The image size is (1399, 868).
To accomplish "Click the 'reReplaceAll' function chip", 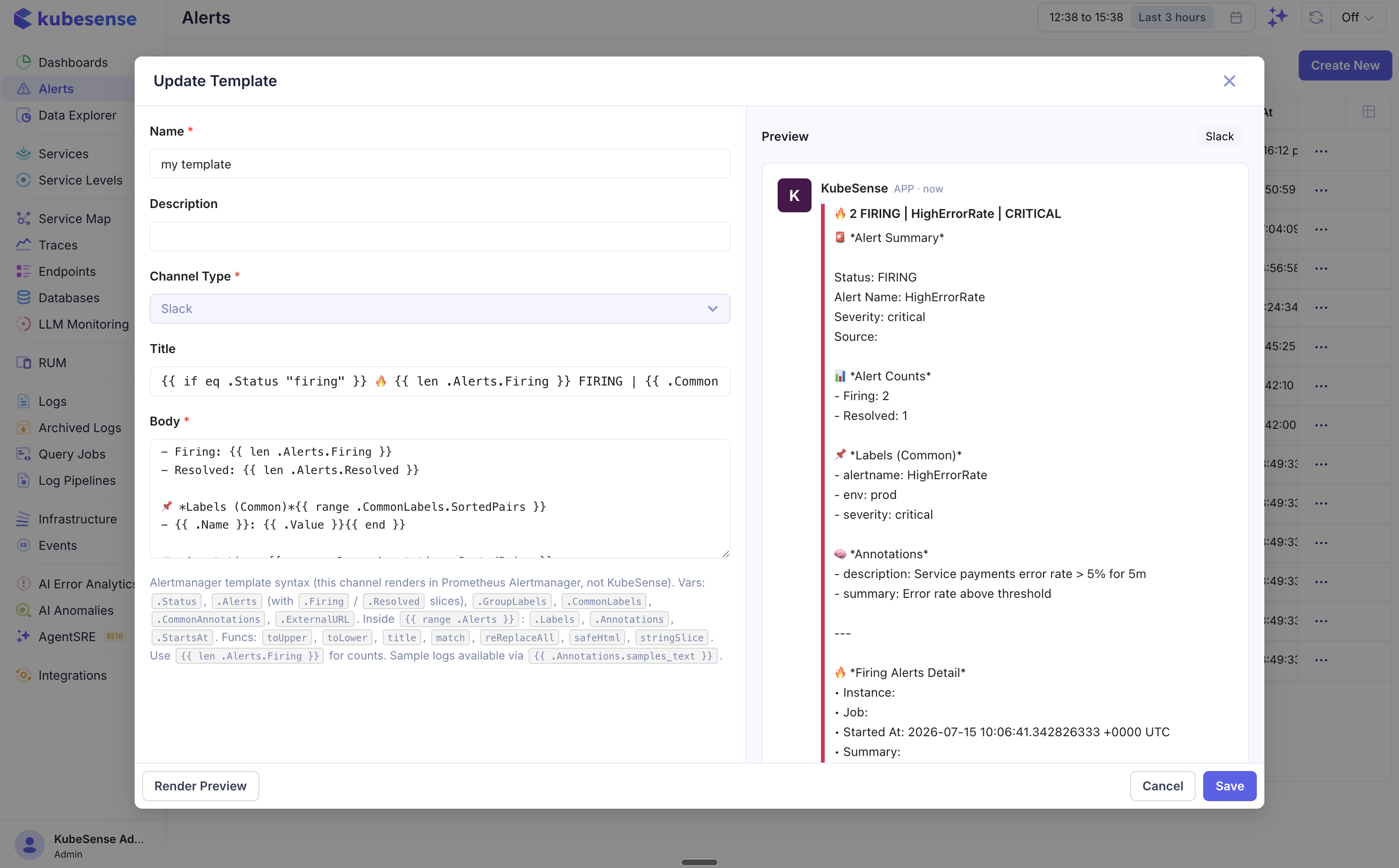I will point(520,637).
